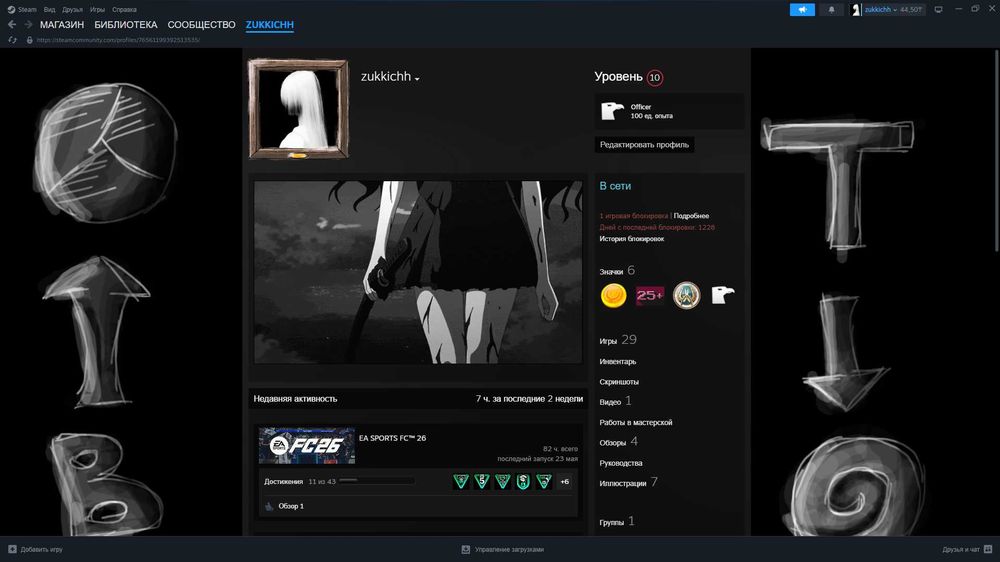Open the friends and chat icon
1000x562 pixels.
(988, 549)
